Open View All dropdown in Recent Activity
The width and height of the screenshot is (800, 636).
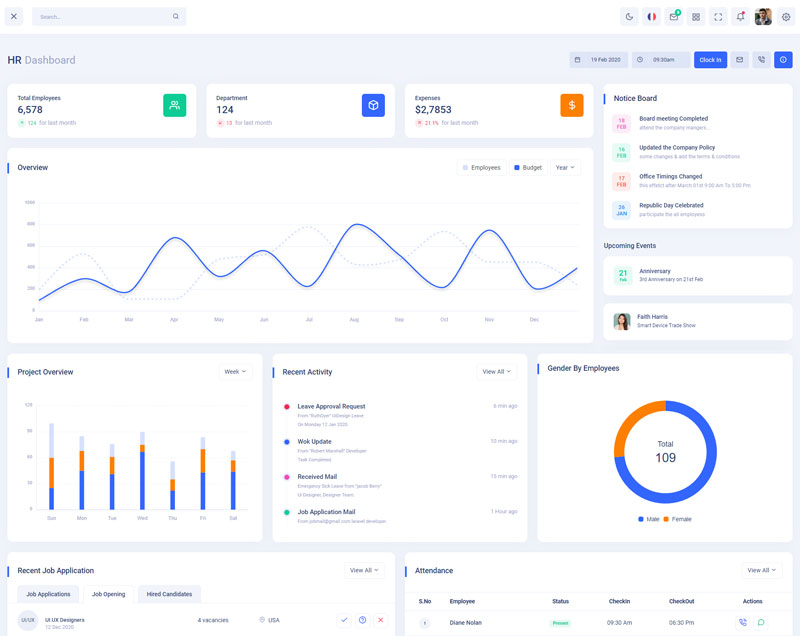pos(496,372)
